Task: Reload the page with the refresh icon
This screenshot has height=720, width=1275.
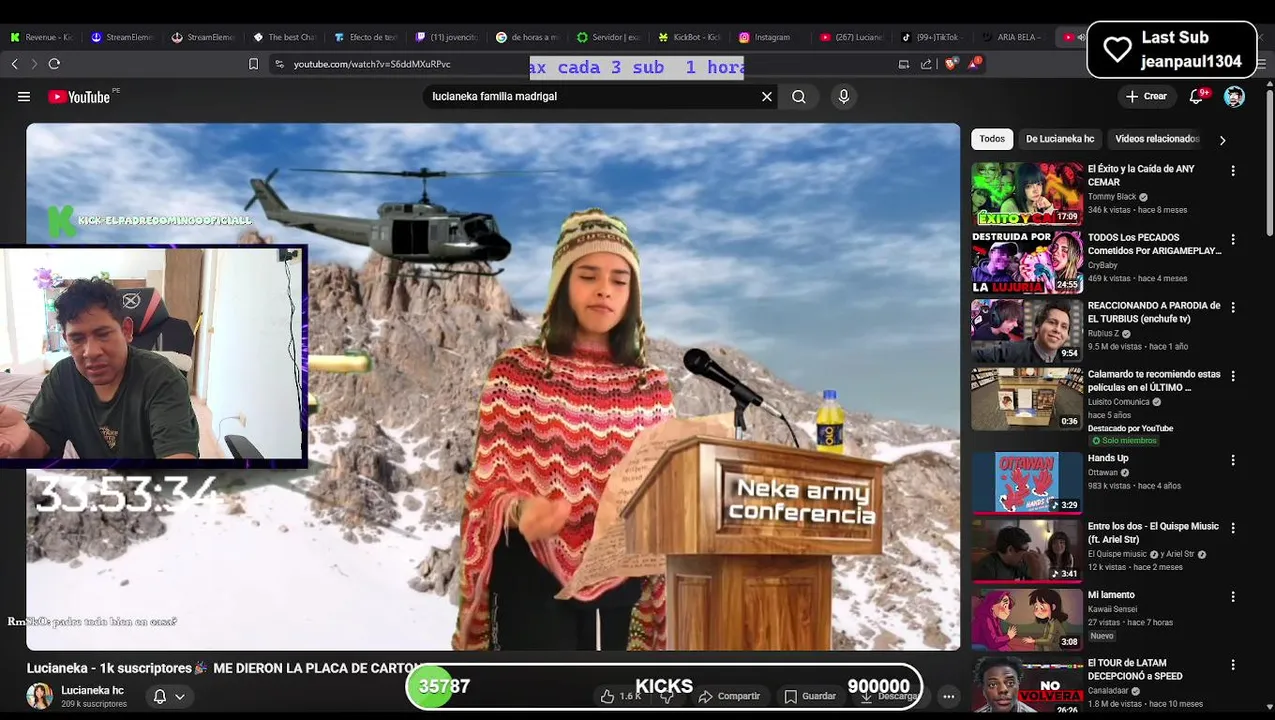Action: pos(54,64)
